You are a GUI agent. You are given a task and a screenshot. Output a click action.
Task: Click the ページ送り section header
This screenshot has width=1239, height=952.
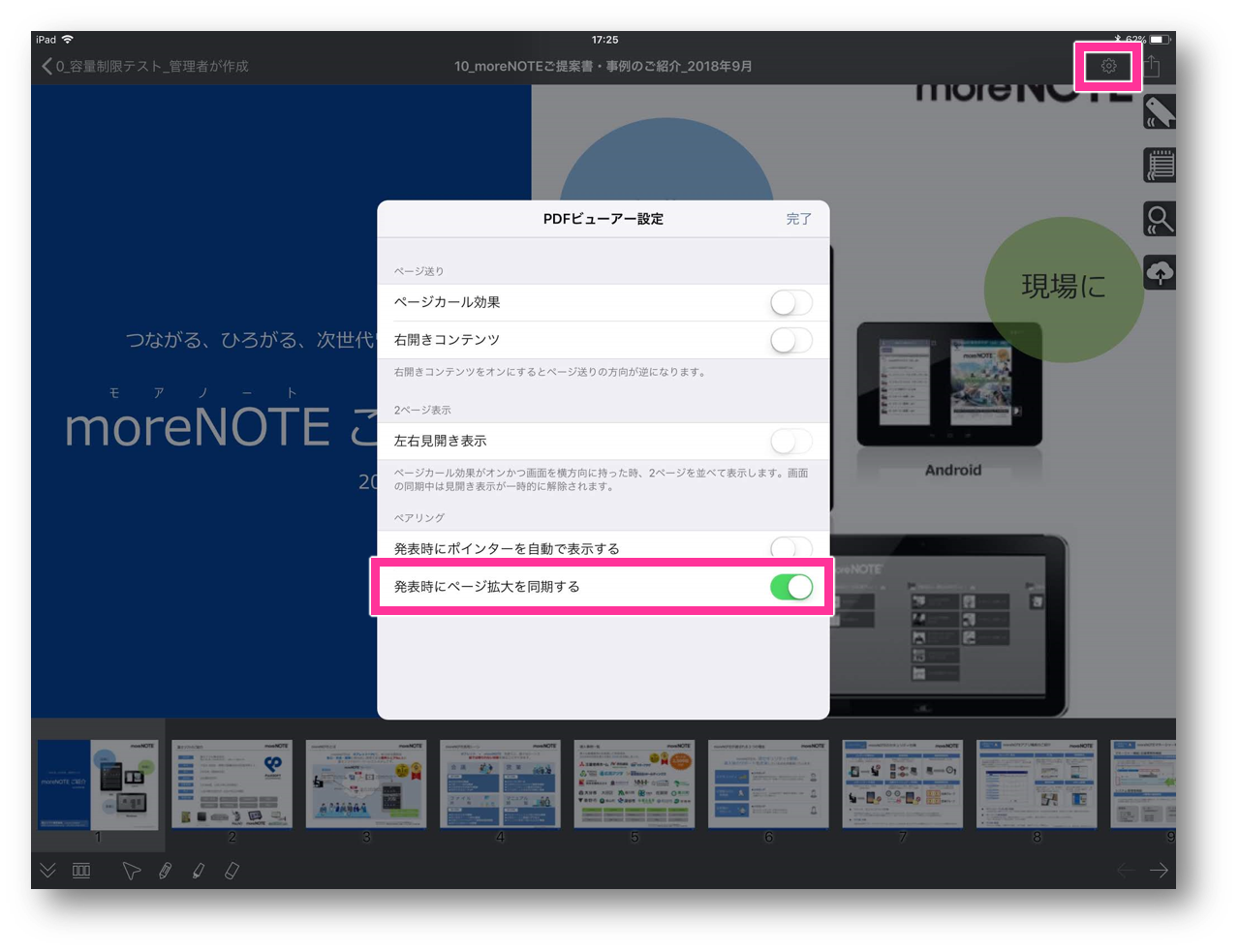click(x=418, y=271)
